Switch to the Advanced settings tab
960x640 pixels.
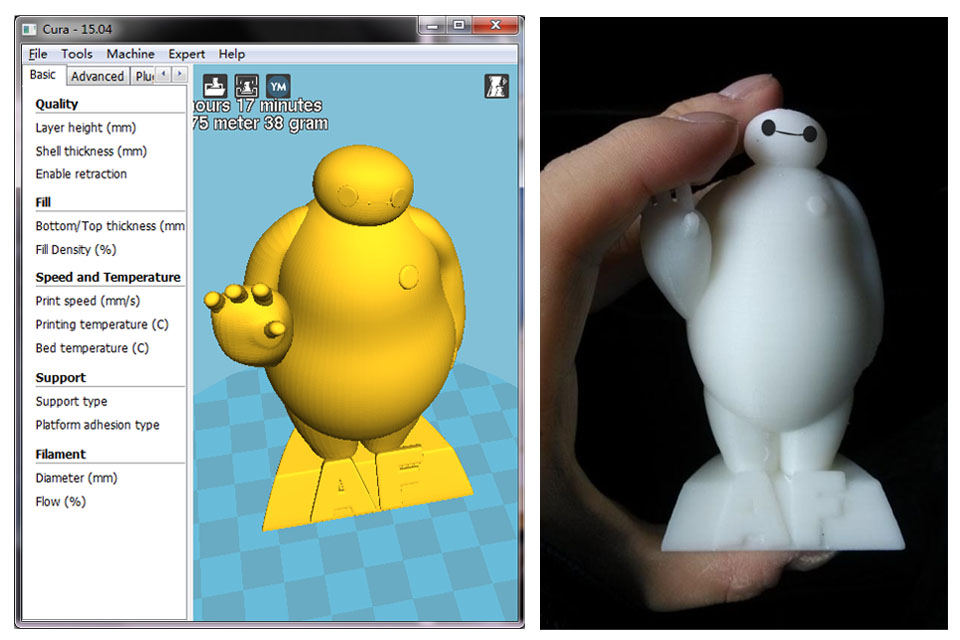[97, 76]
